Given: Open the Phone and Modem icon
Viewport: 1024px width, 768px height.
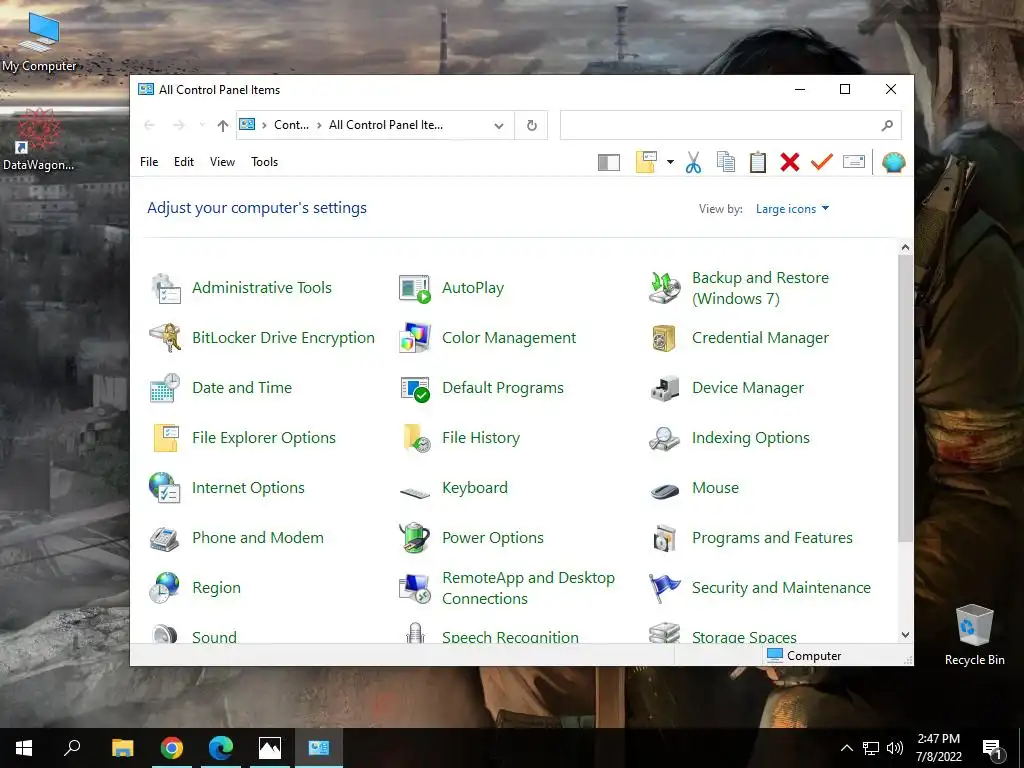Looking at the screenshot, I should (x=165, y=539).
